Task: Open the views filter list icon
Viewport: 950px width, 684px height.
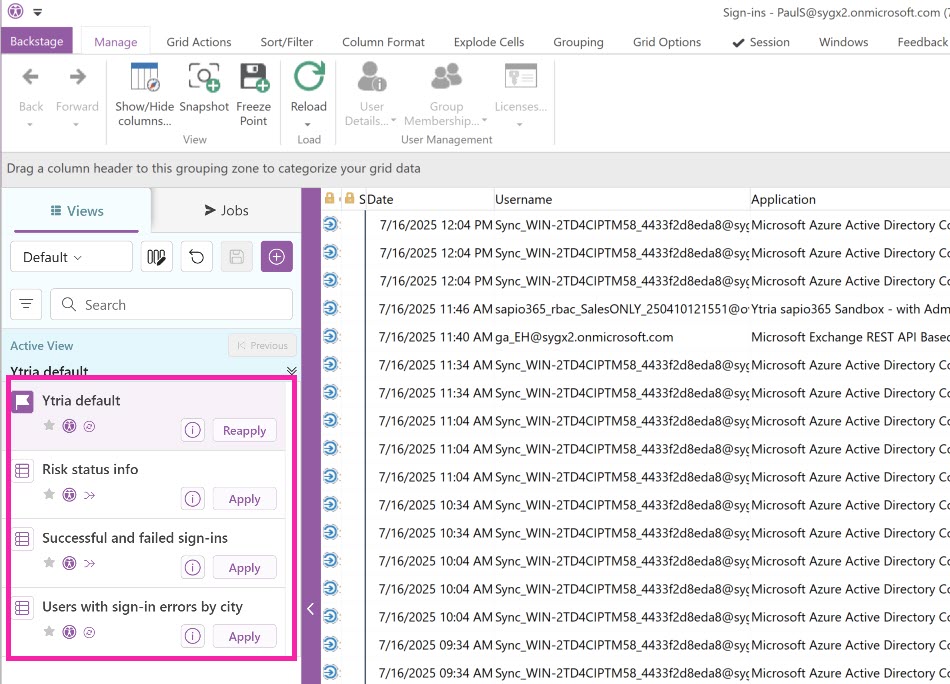Action: point(26,304)
